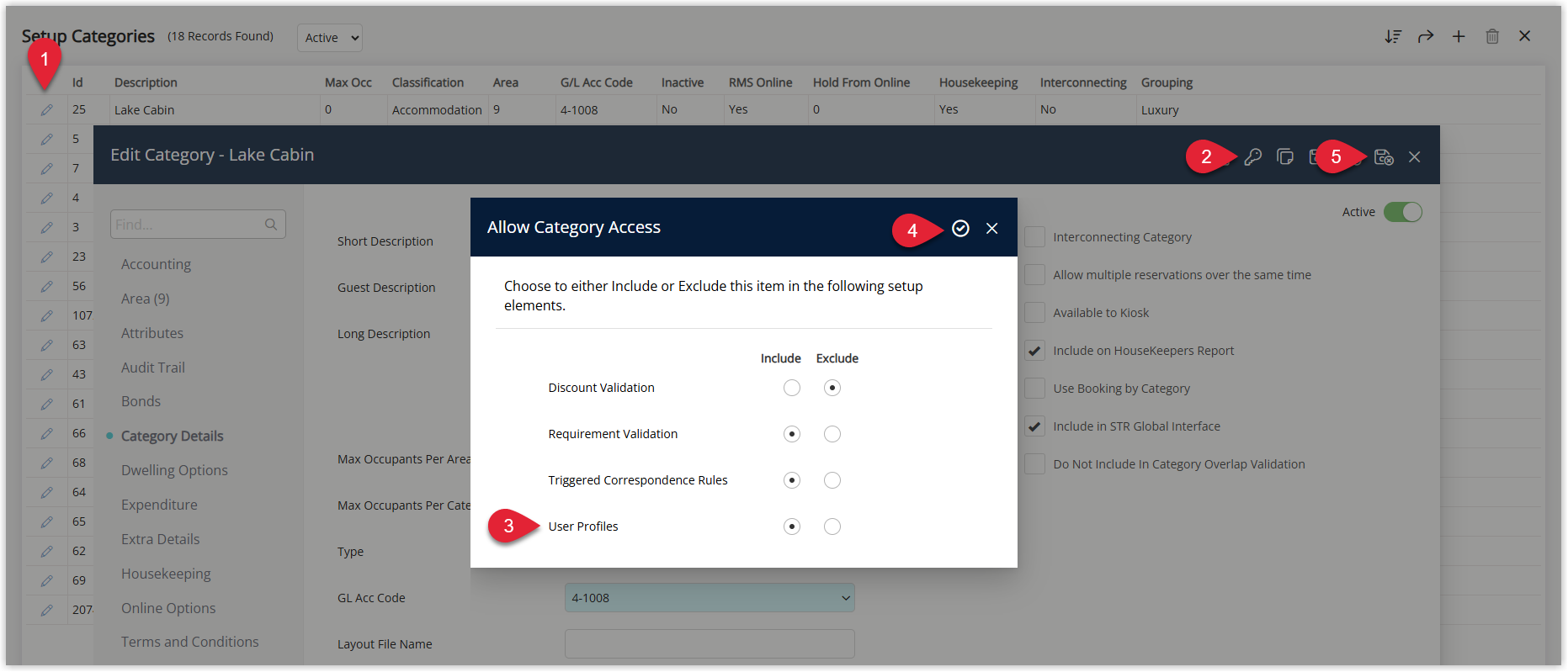Click the Allow Category Access key icon
Viewport: 1568px width, 672px height.
(1252, 156)
